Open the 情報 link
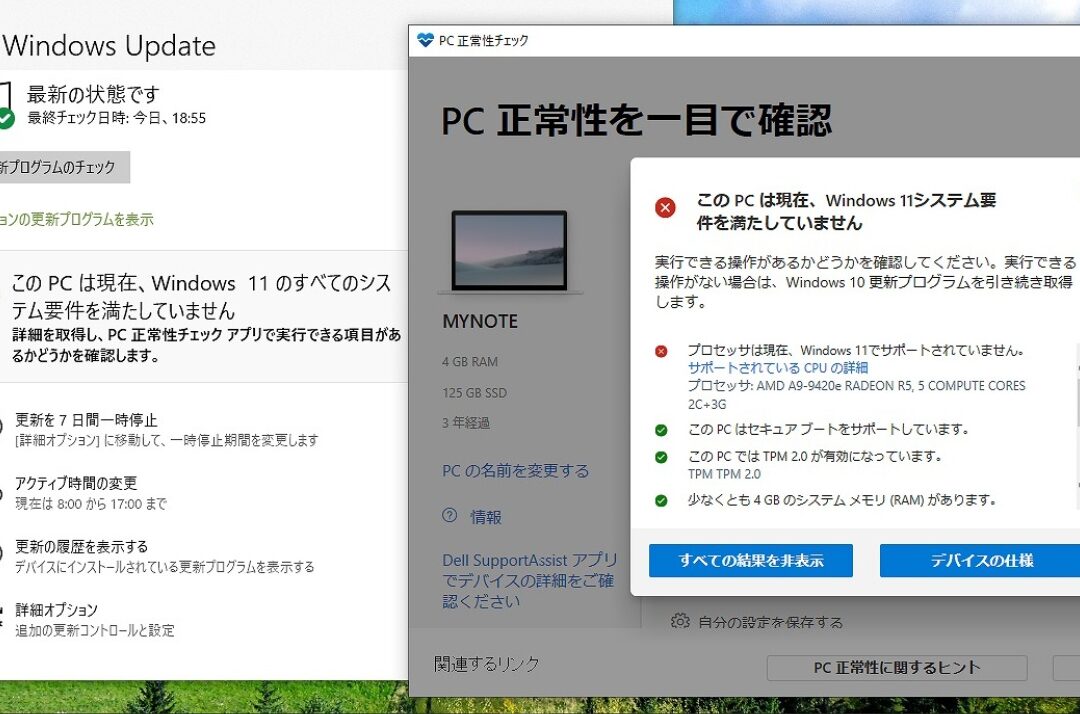Screen dimensions: 1080x714 point(486,516)
